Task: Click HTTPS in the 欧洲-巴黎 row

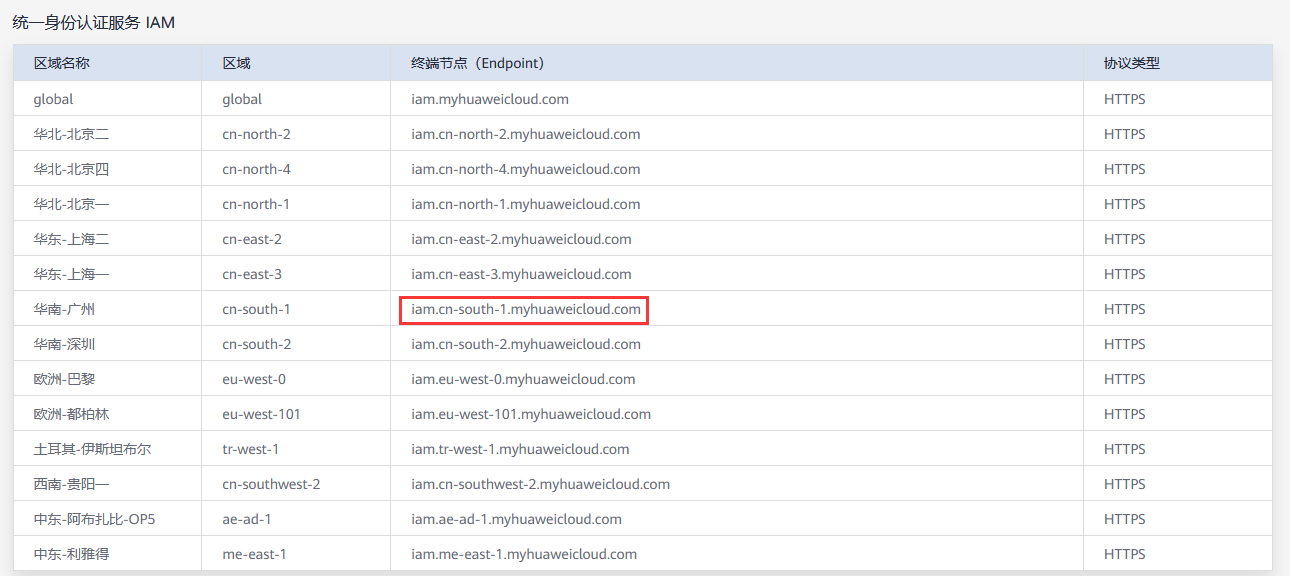Action: [1125, 379]
